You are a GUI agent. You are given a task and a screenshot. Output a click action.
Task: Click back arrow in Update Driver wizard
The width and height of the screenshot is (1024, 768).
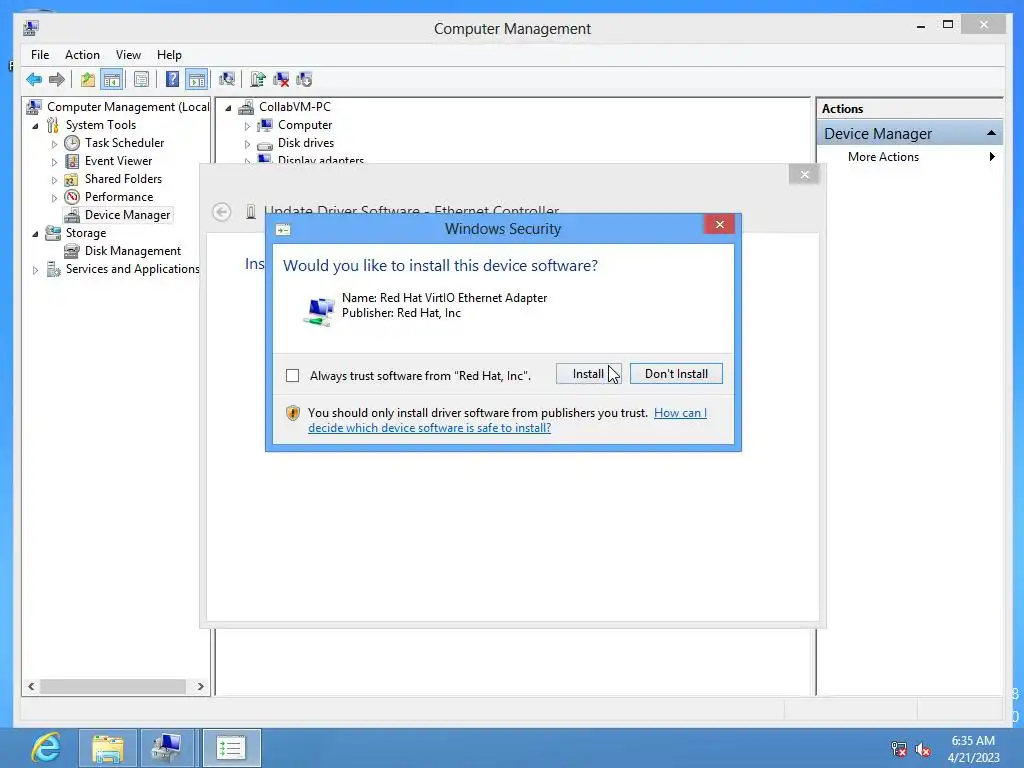click(x=221, y=212)
